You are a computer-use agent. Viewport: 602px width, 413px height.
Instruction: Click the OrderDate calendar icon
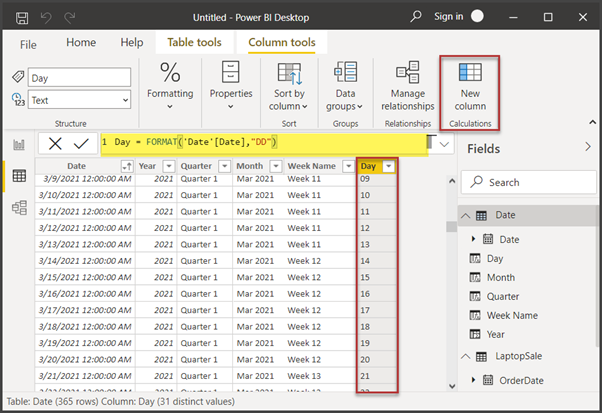click(488, 380)
